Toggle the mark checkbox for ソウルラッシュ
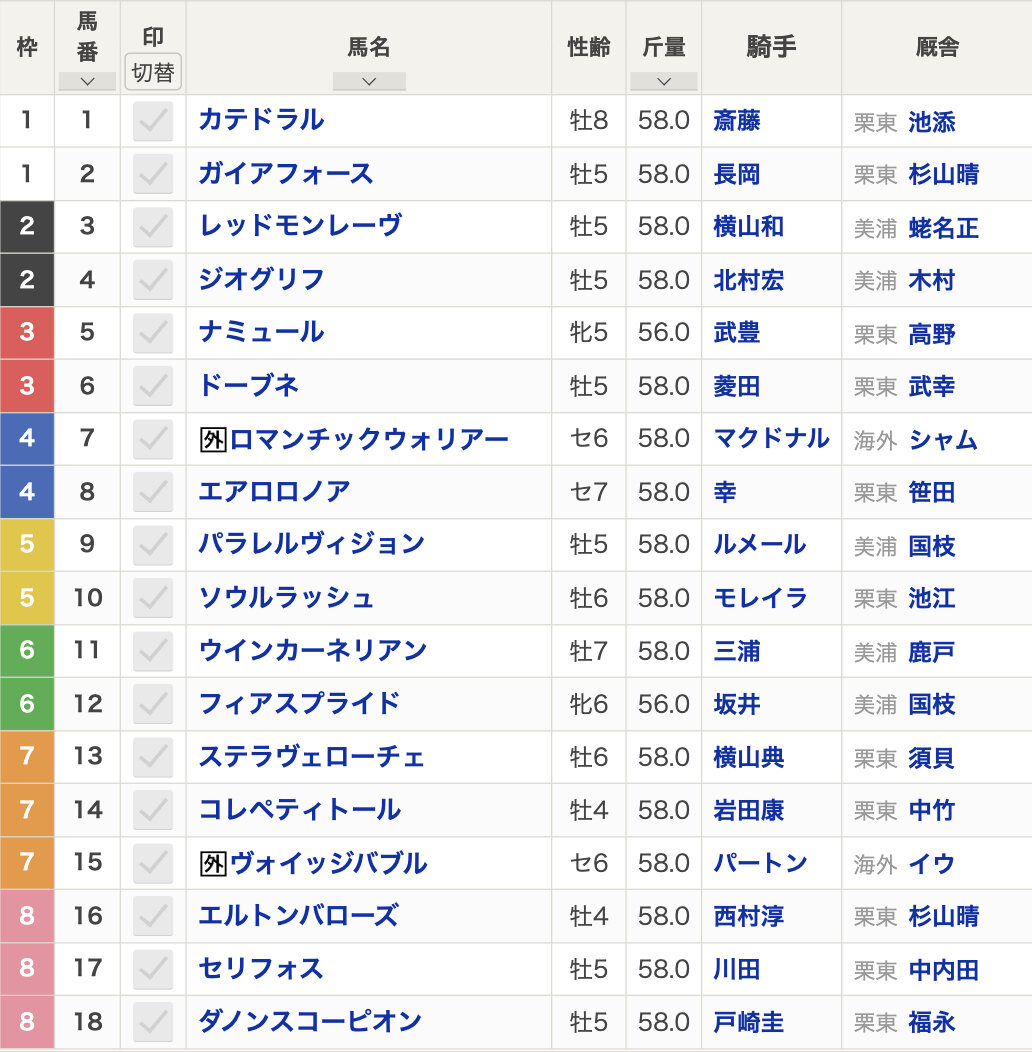This screenshot has height=1052, width=1032. pos(153,598)
